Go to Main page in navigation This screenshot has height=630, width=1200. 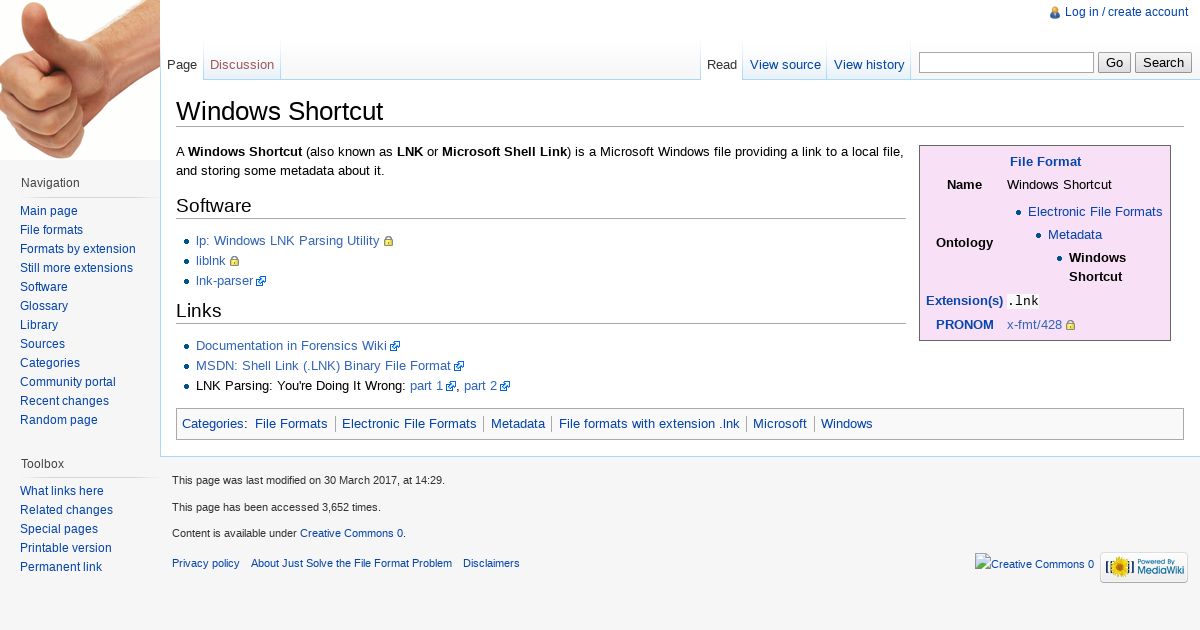(x=49, y=211)
